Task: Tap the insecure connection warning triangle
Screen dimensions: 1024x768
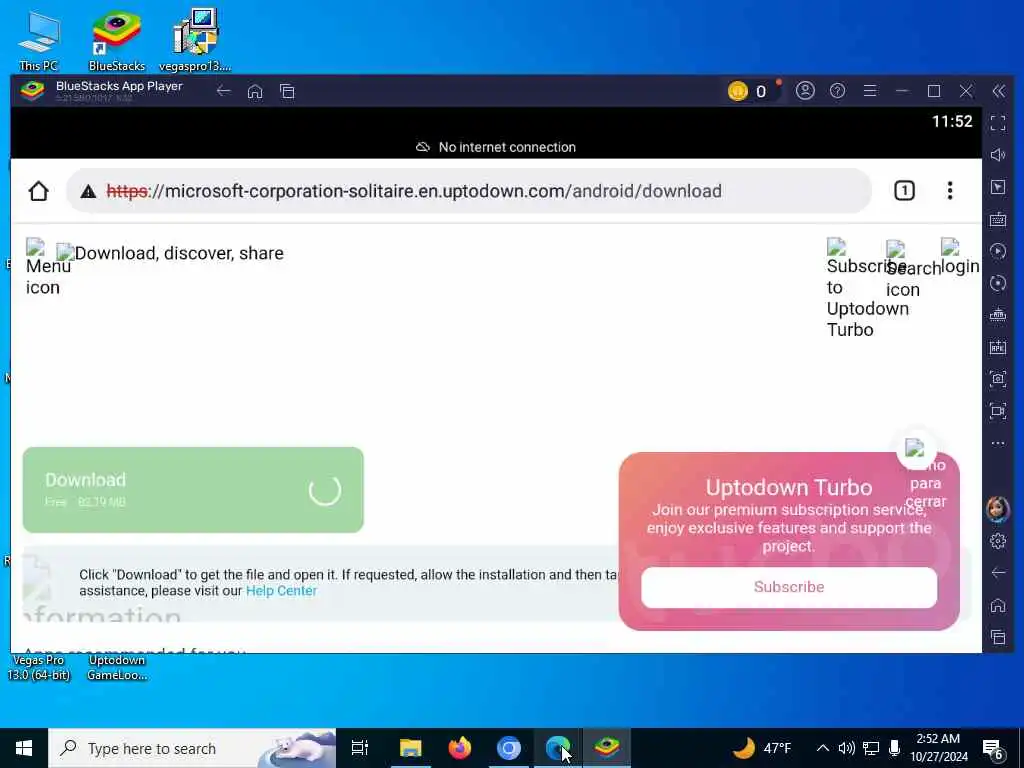Action: [x=88, y=191]
